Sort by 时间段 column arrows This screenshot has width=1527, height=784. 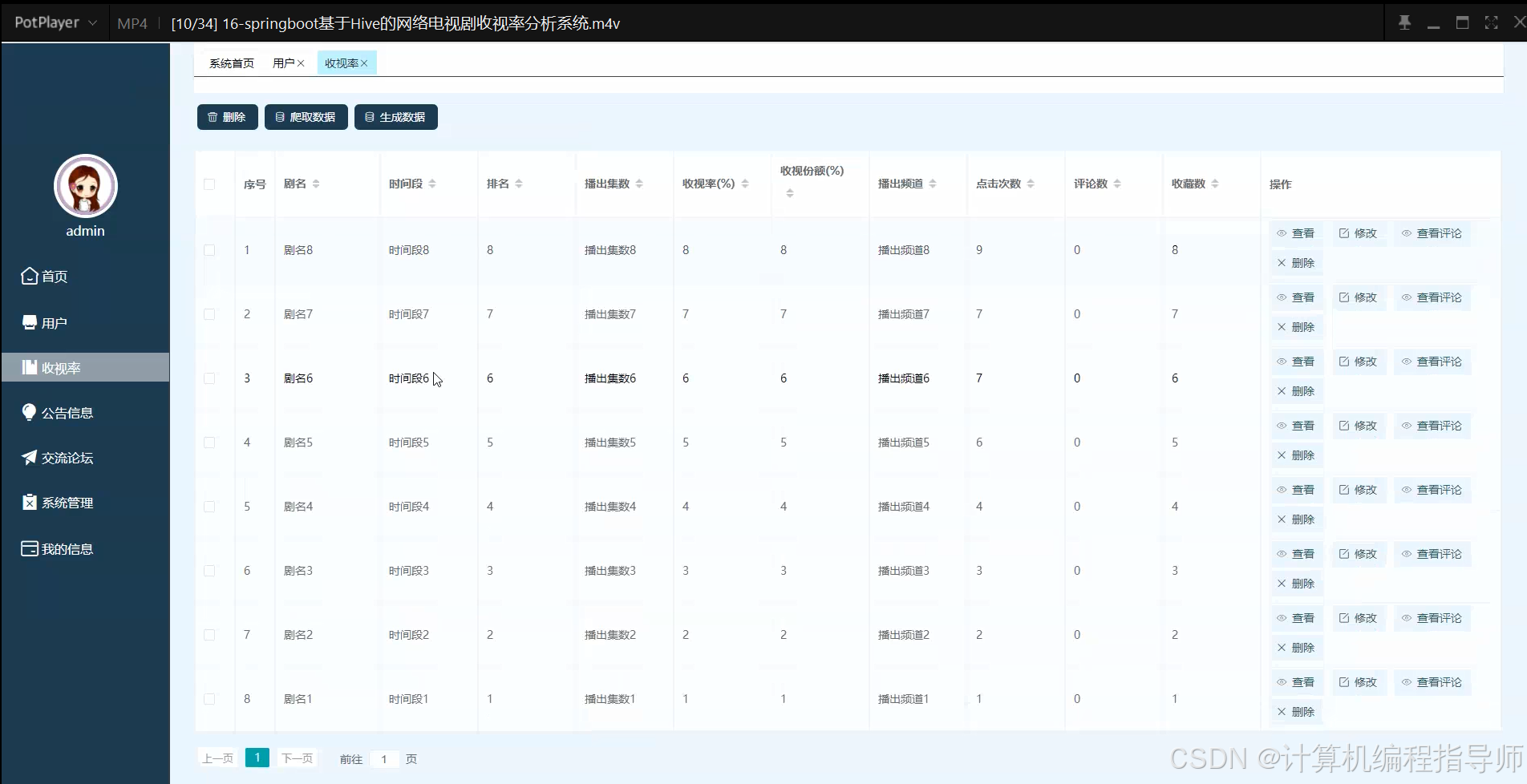pyautogui.click(x=432, y=184)
